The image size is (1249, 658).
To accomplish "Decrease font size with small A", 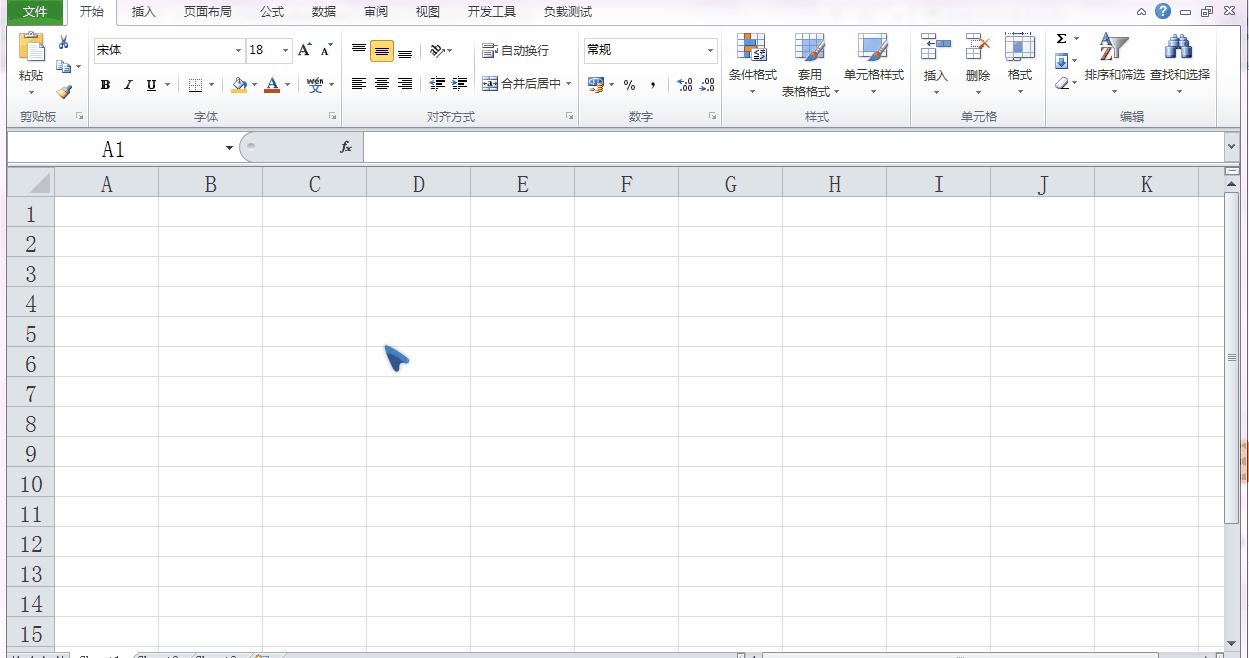I will [326, 50].
